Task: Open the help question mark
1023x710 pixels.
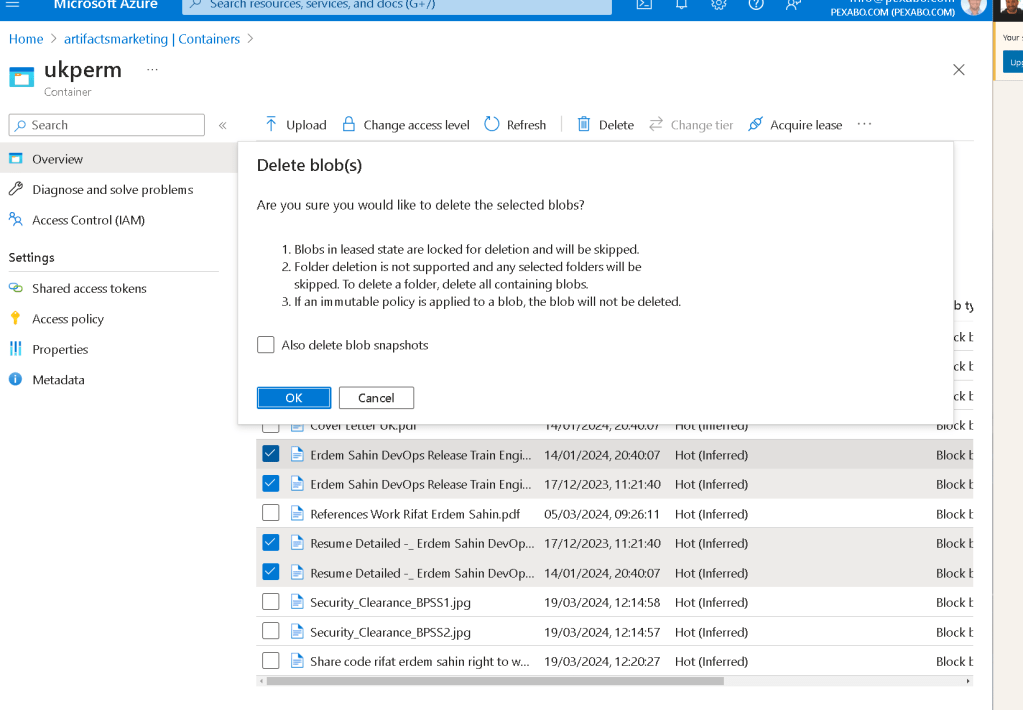Action: point(756,4)
